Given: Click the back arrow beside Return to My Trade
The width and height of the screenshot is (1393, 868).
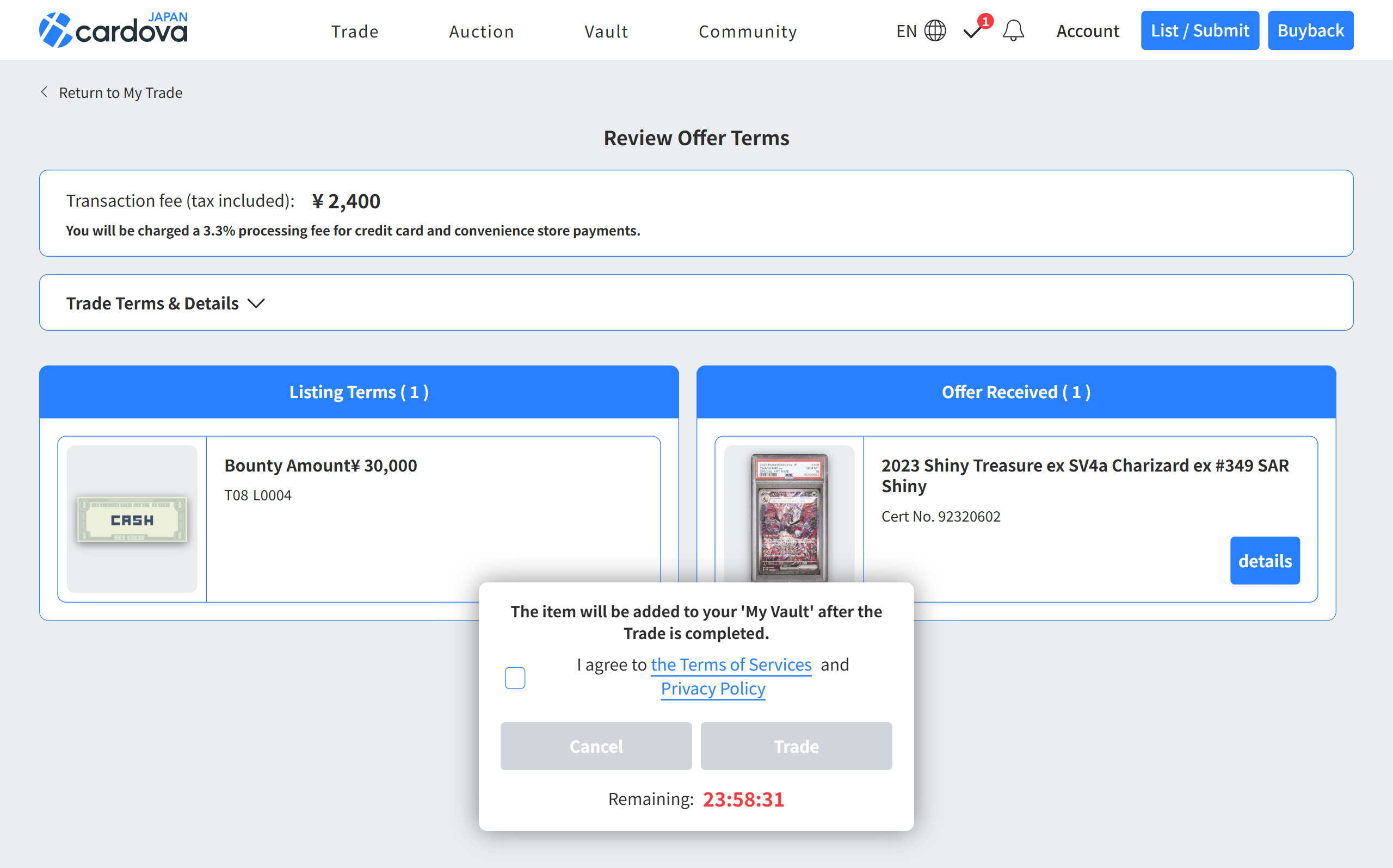Looking at the screenshot, I should coord(44,92).
